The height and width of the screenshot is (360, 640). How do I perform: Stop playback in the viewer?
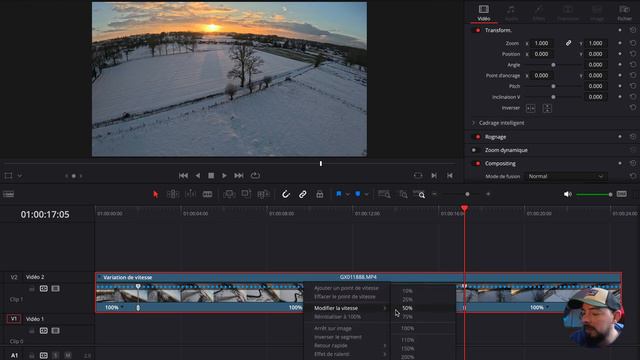coord(211,176)
